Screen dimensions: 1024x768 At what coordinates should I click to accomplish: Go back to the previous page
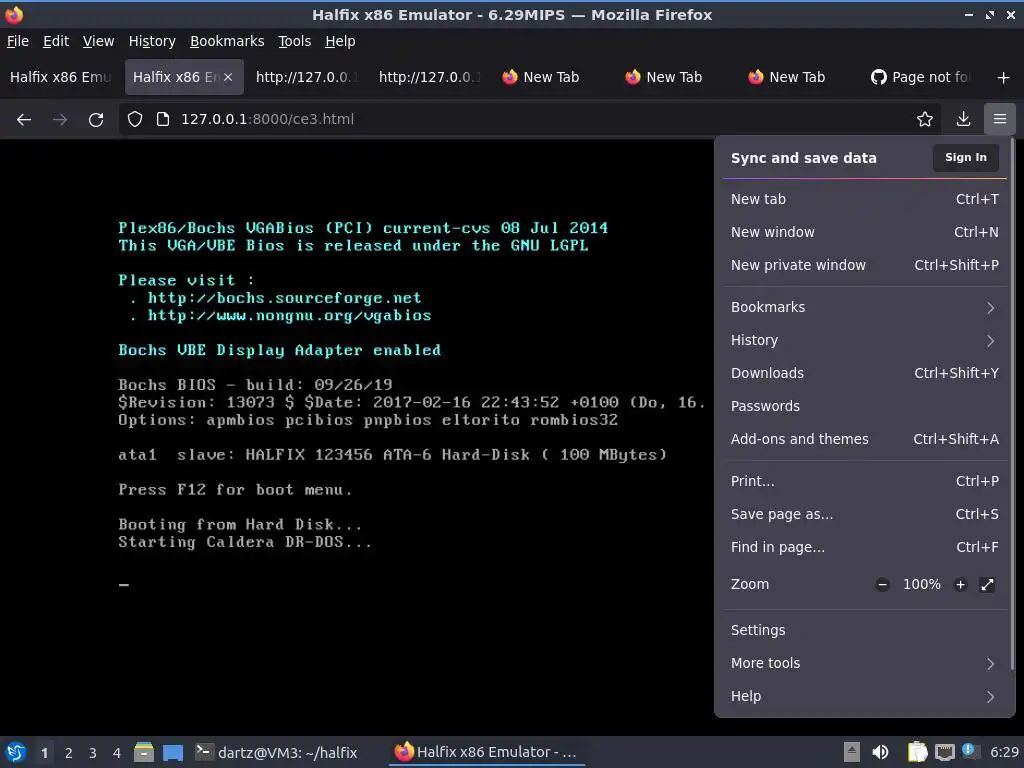24,120
